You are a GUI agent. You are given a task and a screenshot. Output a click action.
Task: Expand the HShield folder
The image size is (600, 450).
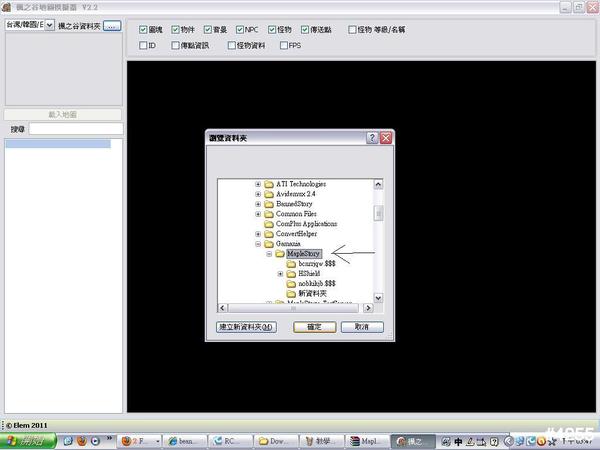[x=280, y=274]
